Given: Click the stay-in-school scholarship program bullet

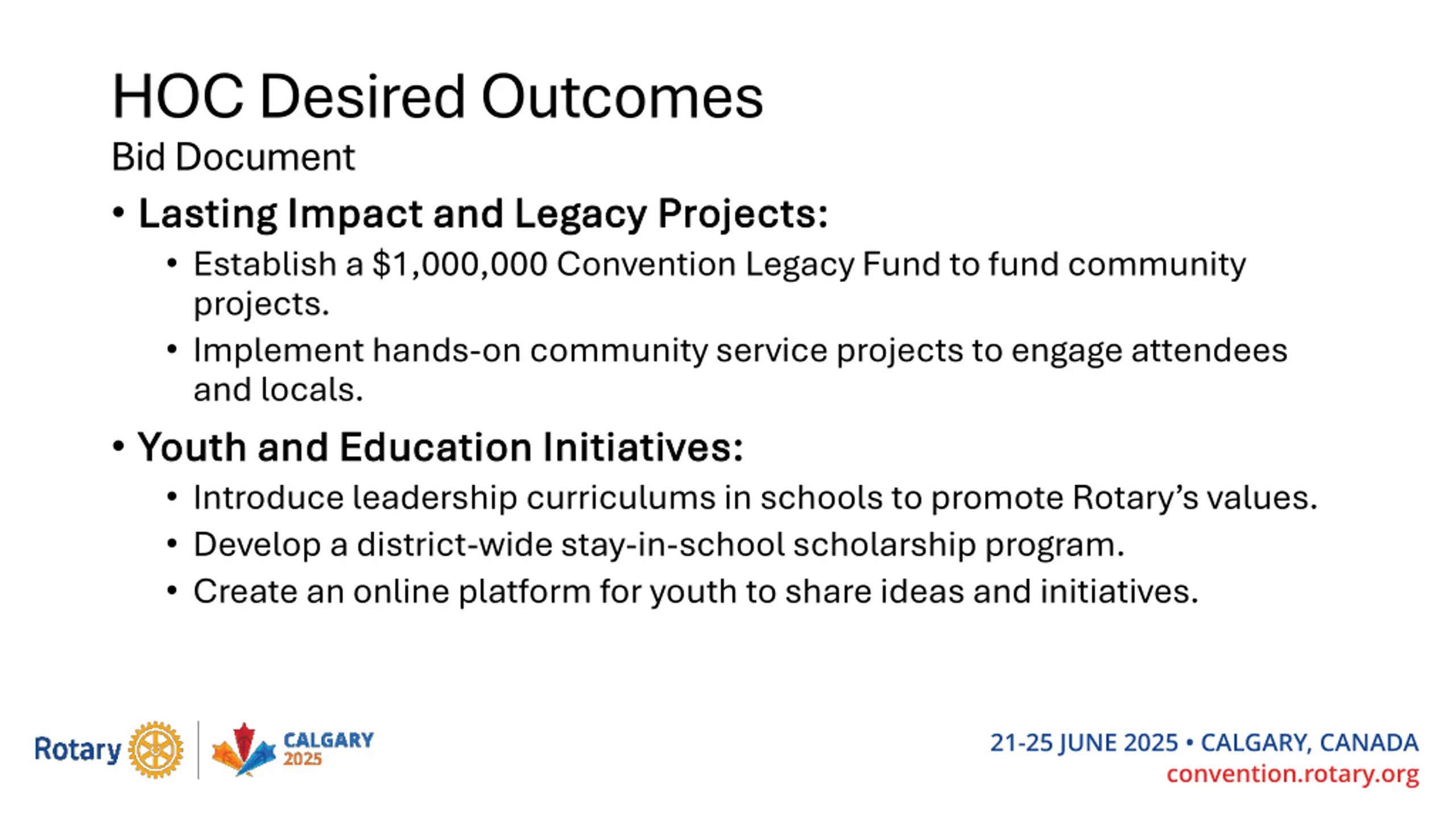Looking at the screenshot, I should pyautogui.click(x=659, y=545).
